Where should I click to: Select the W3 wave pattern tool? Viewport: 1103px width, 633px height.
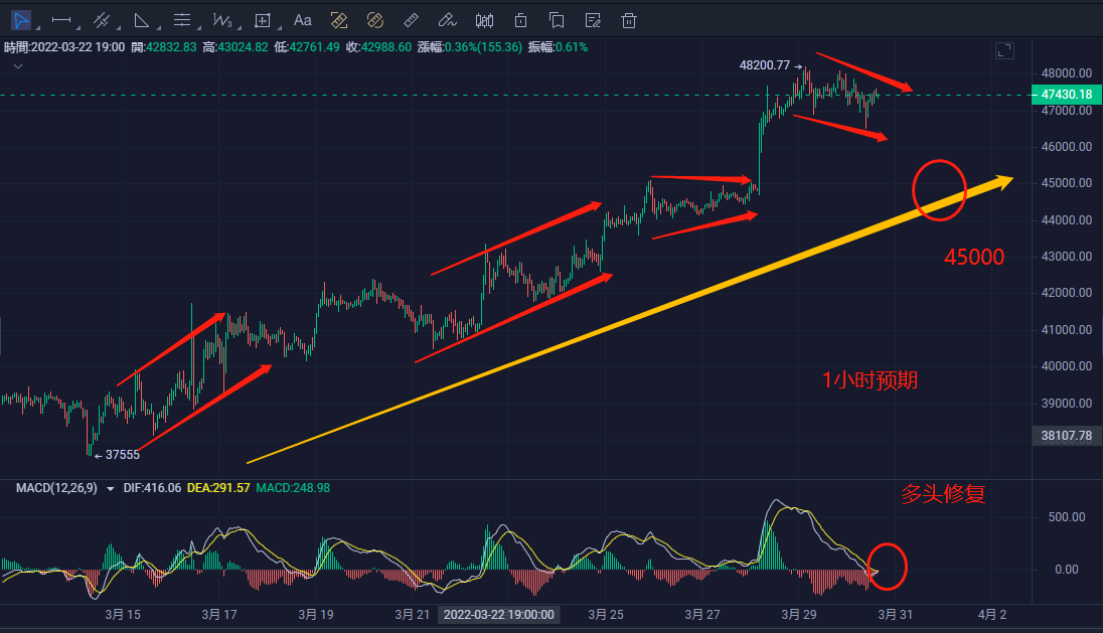pyautogui.click(x=222, y=20)
